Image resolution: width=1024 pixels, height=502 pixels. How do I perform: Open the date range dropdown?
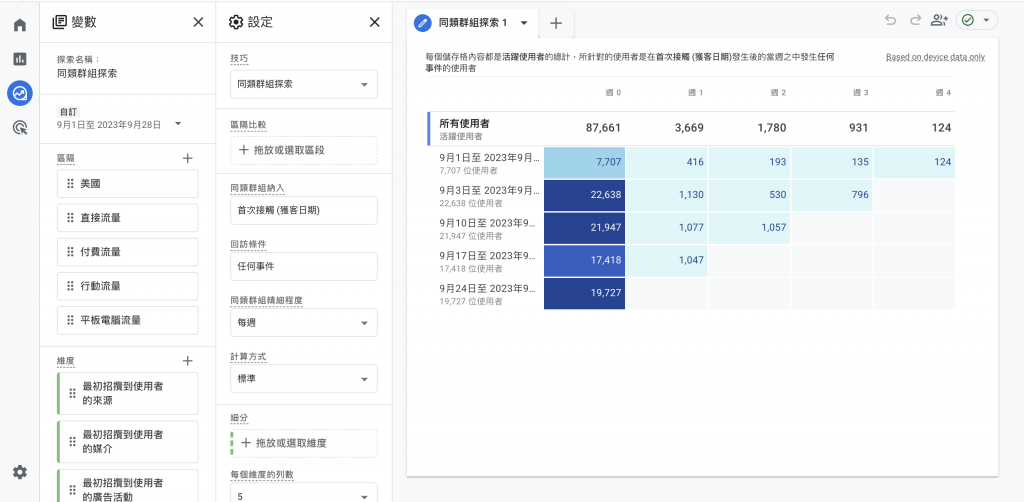coord(178,124)
